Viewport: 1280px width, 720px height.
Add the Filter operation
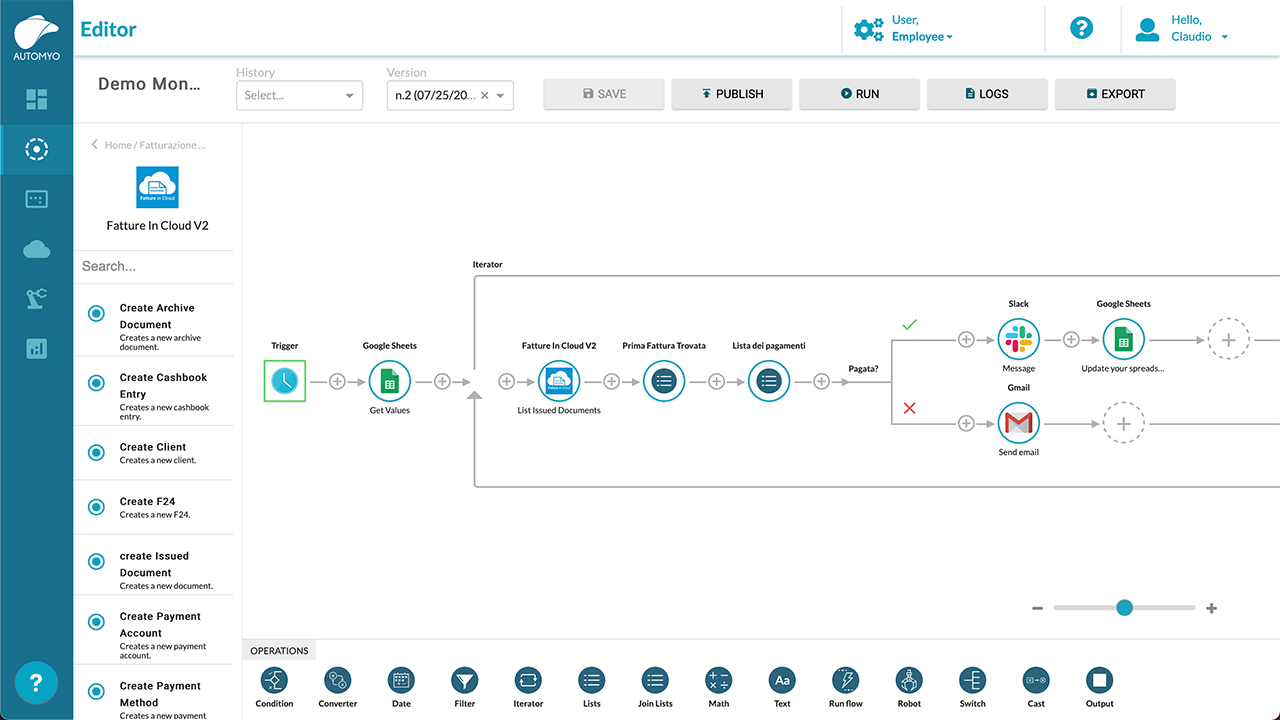465,681
